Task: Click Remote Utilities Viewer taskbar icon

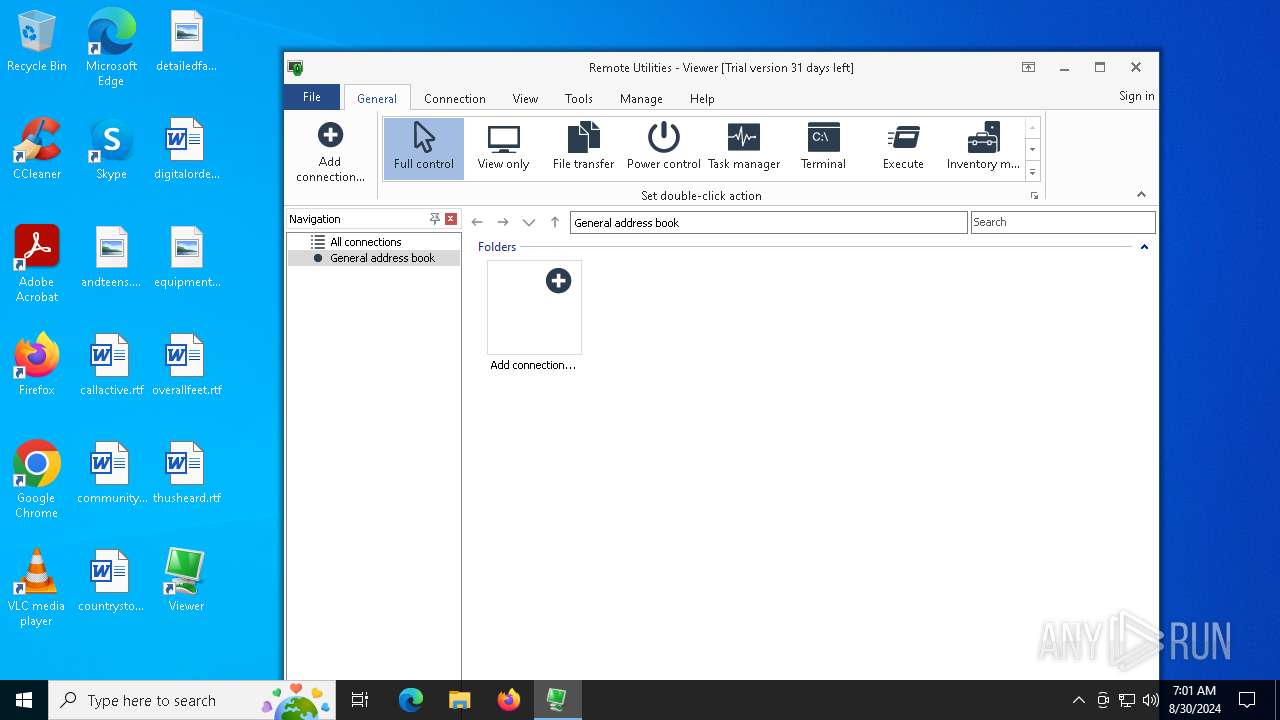Action: click(x=557, y=700)
